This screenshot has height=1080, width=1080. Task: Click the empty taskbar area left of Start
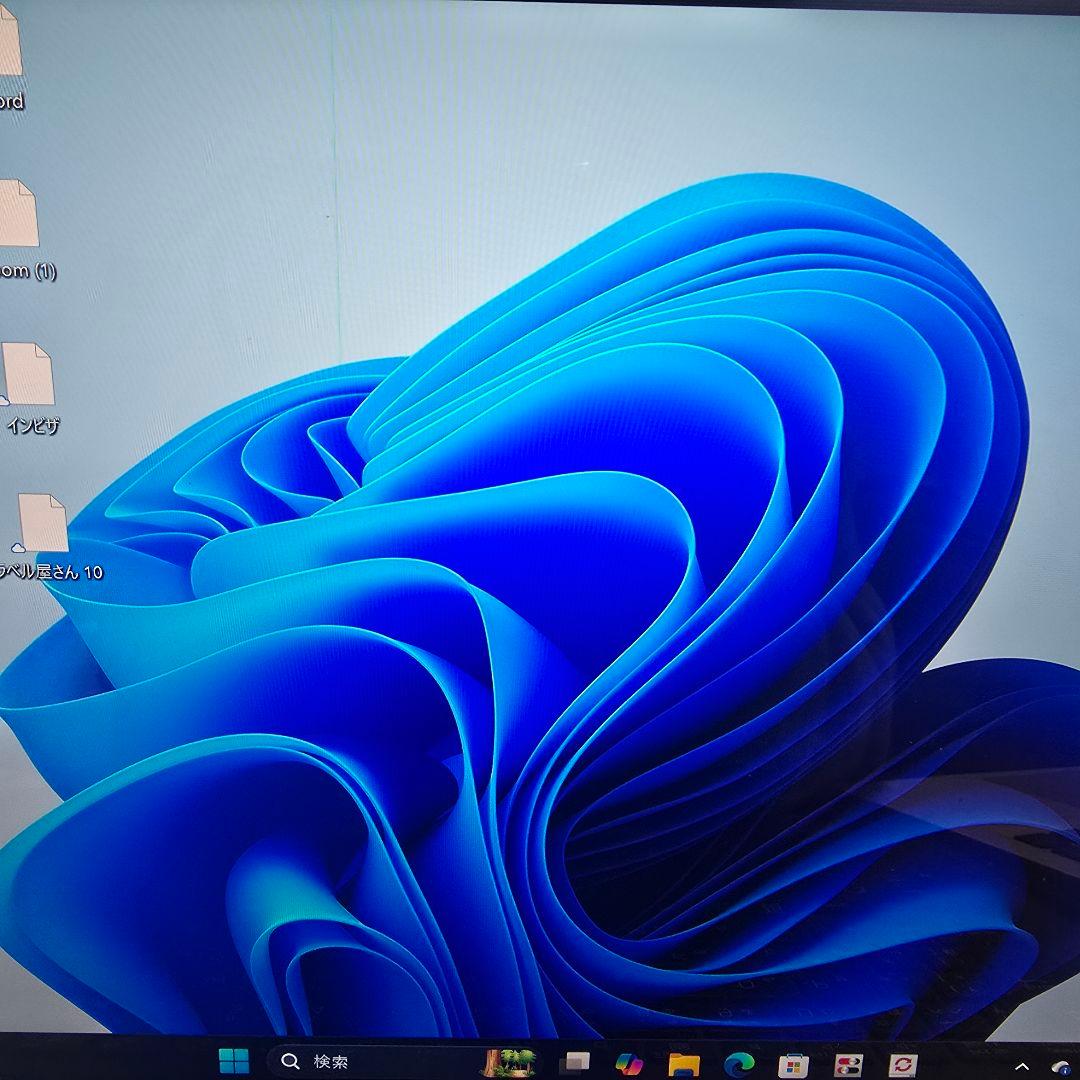coord(100,1060)
